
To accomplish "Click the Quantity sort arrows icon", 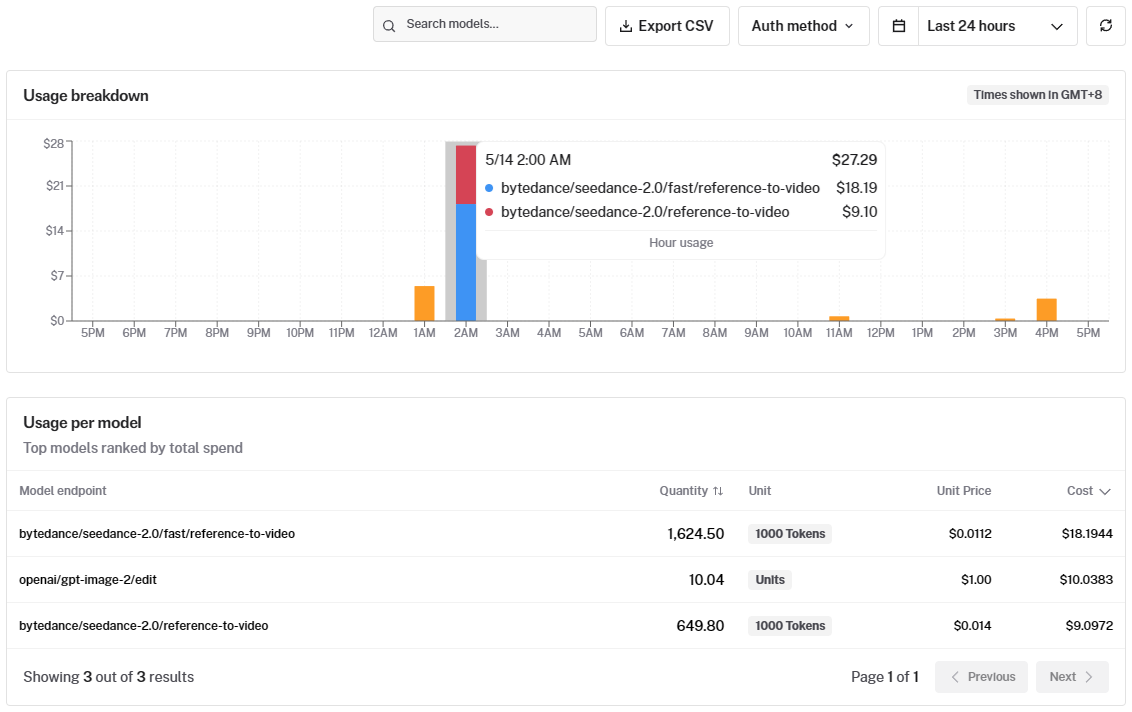I will tap(718, 491).
